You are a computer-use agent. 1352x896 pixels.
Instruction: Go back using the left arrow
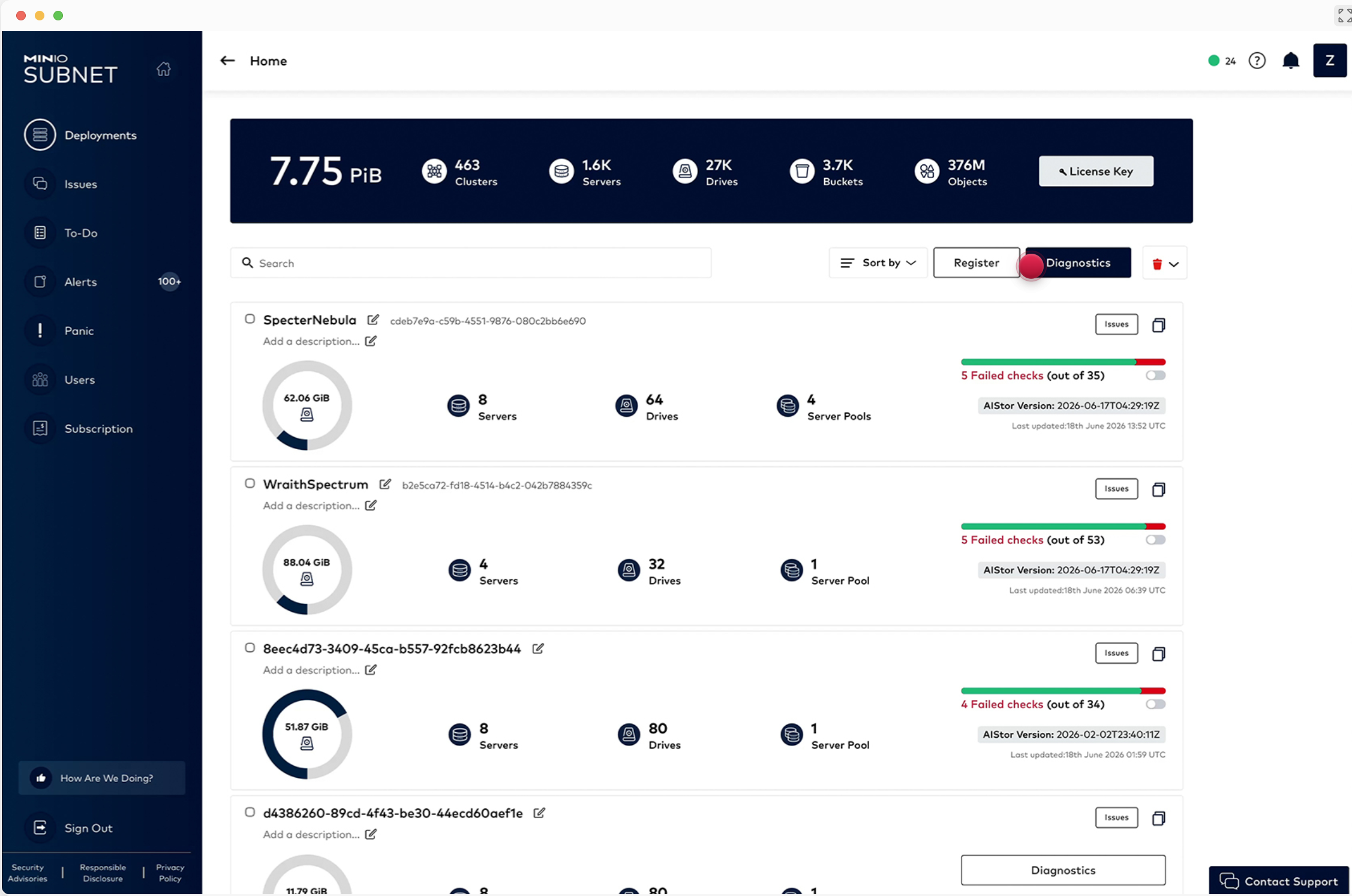227,61
